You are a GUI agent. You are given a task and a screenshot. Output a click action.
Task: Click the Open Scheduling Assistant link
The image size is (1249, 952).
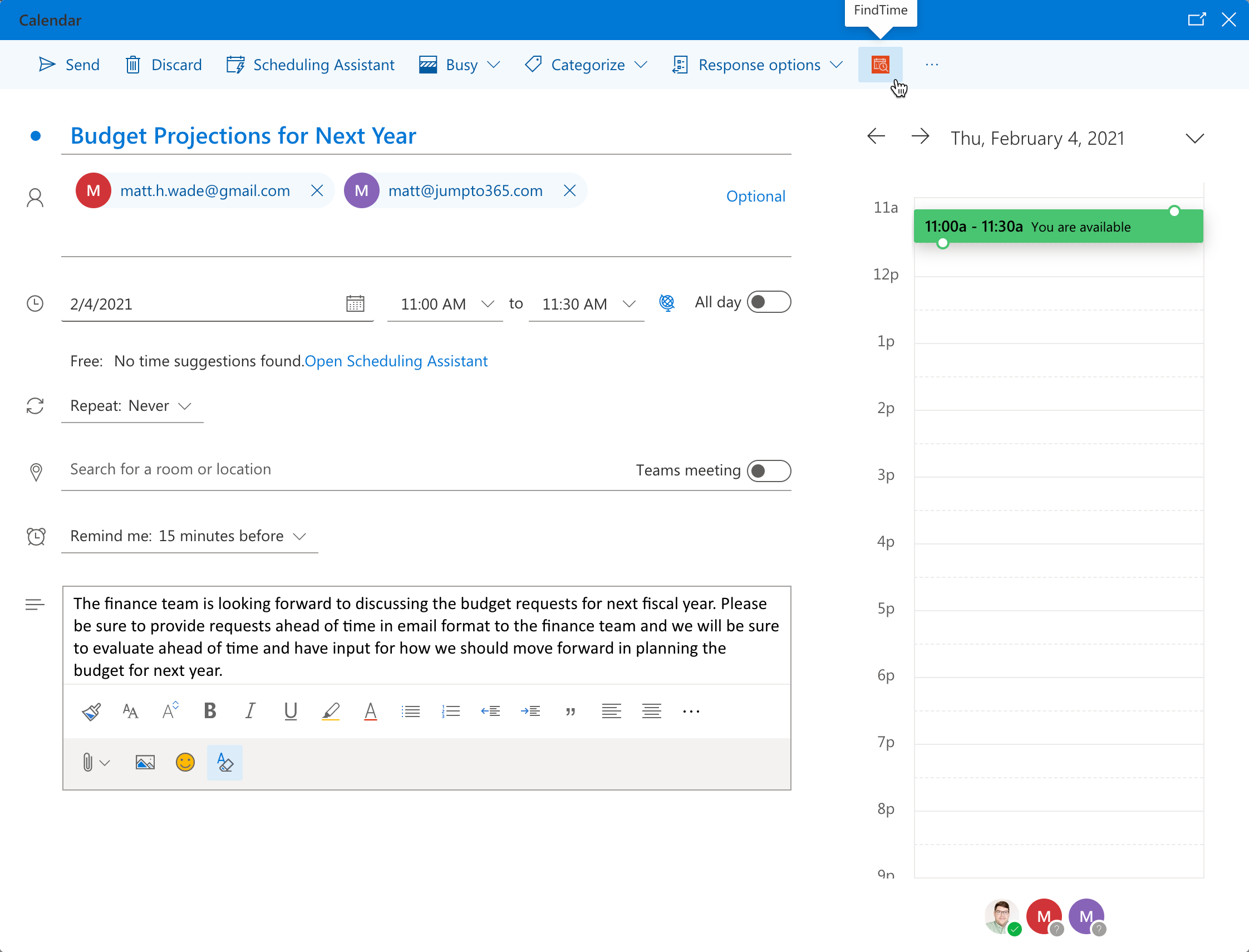click(x=396, y=361)
